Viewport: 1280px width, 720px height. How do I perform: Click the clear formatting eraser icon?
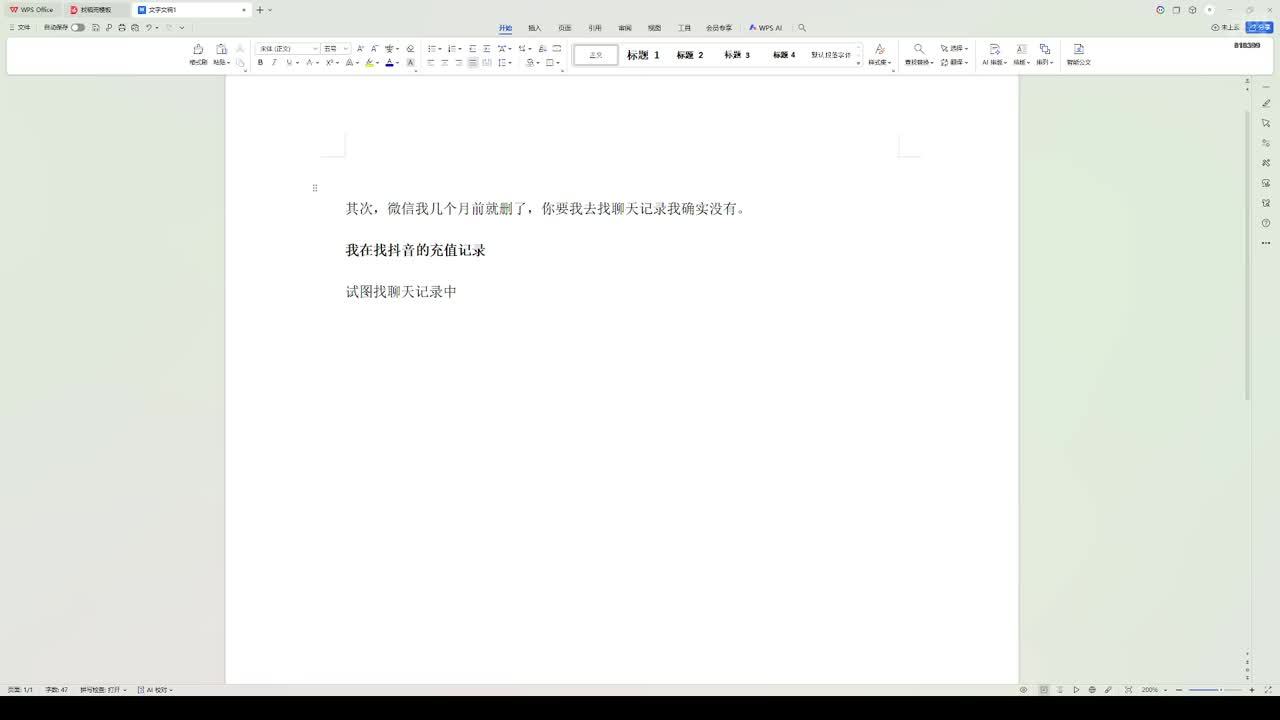tap(410, 48)
